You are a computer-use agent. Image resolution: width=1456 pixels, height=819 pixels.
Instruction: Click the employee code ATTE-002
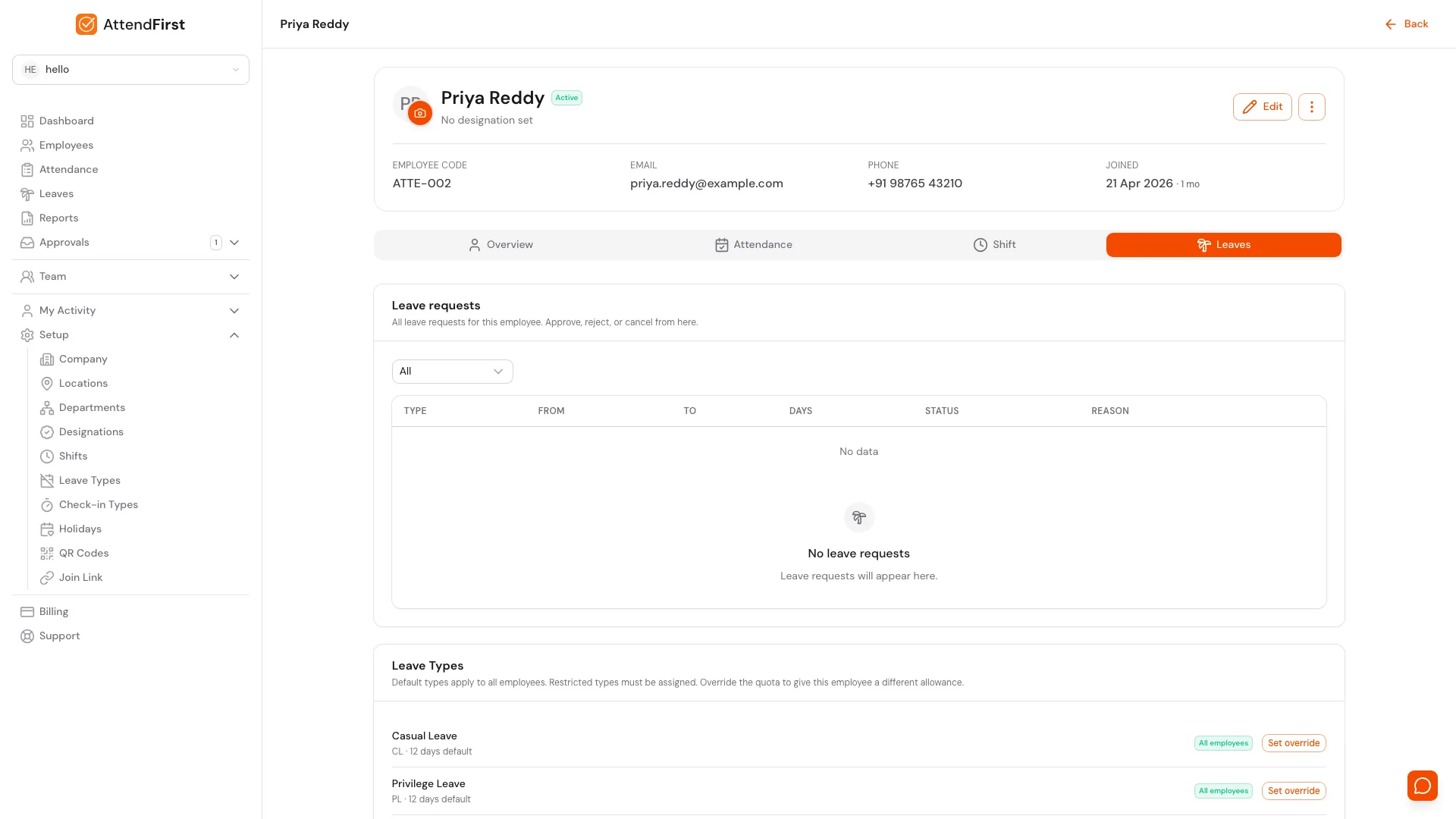(422, 184)
